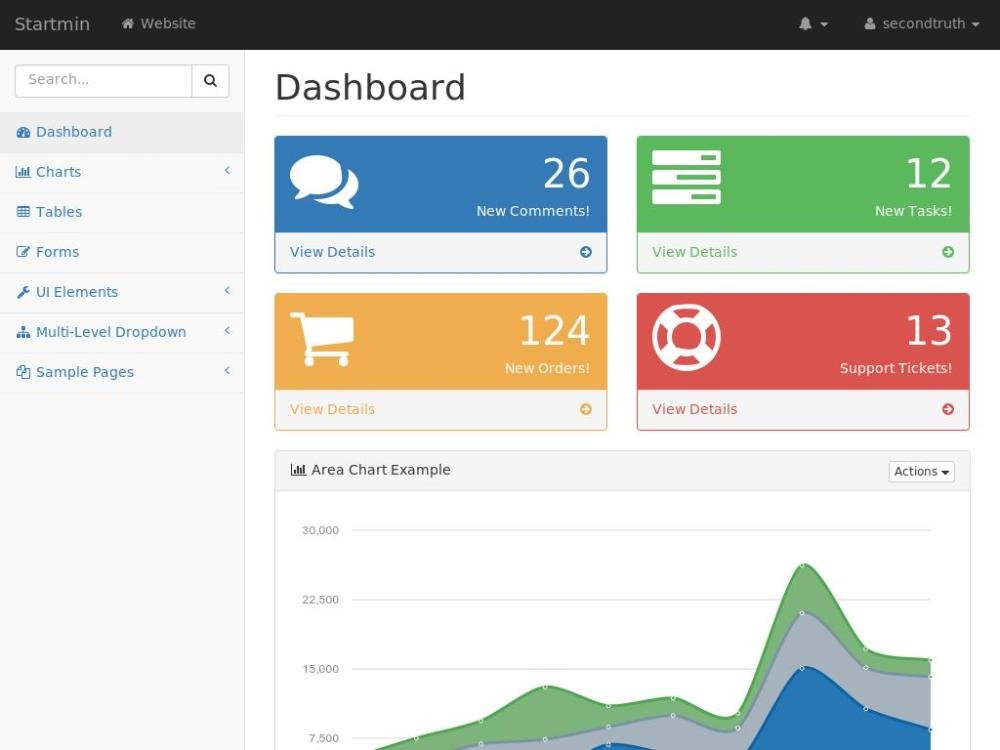Click arrow icon in Support Tickets footer

(x=948, y=409)
